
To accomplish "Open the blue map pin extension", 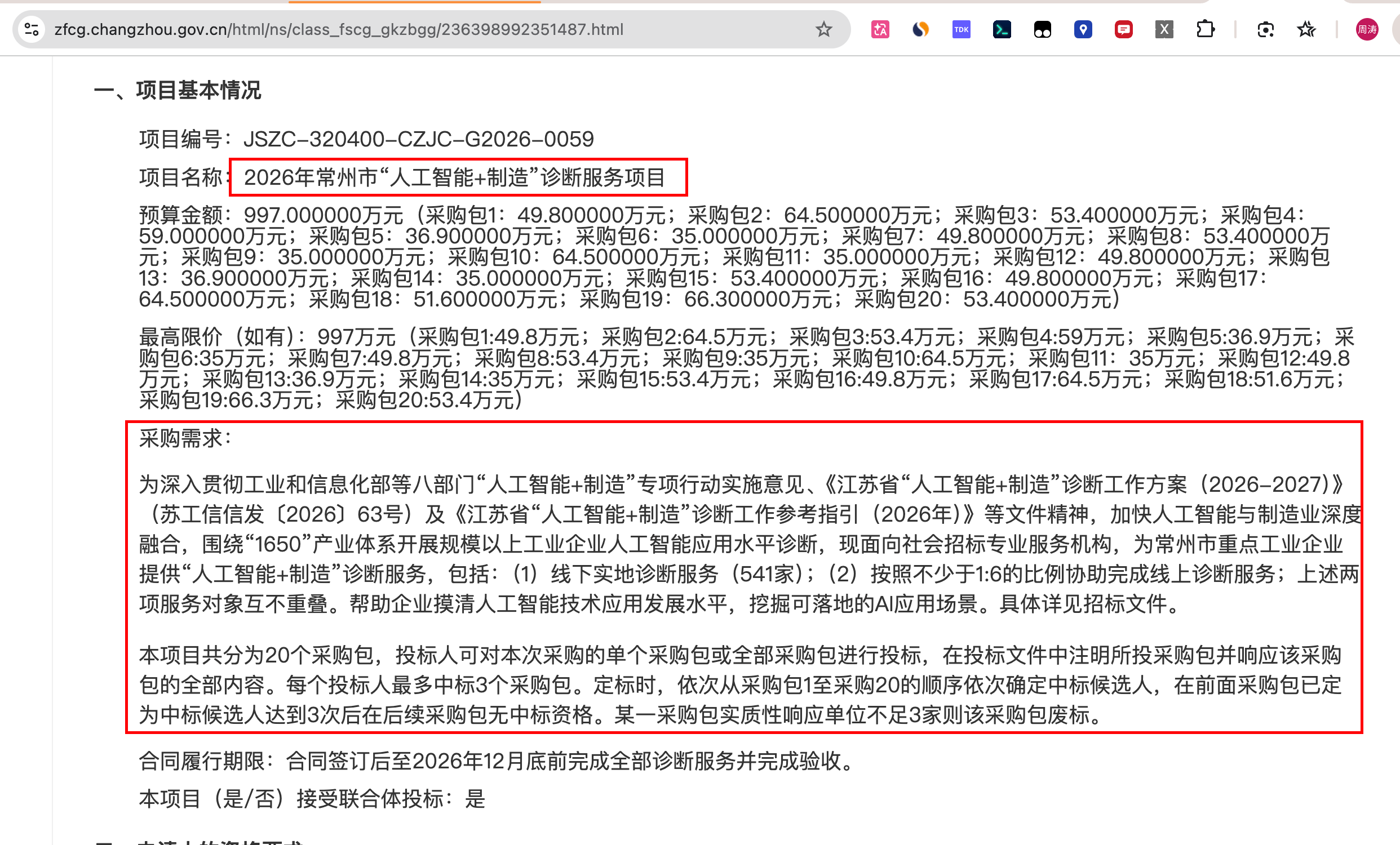I will 1083,29.
